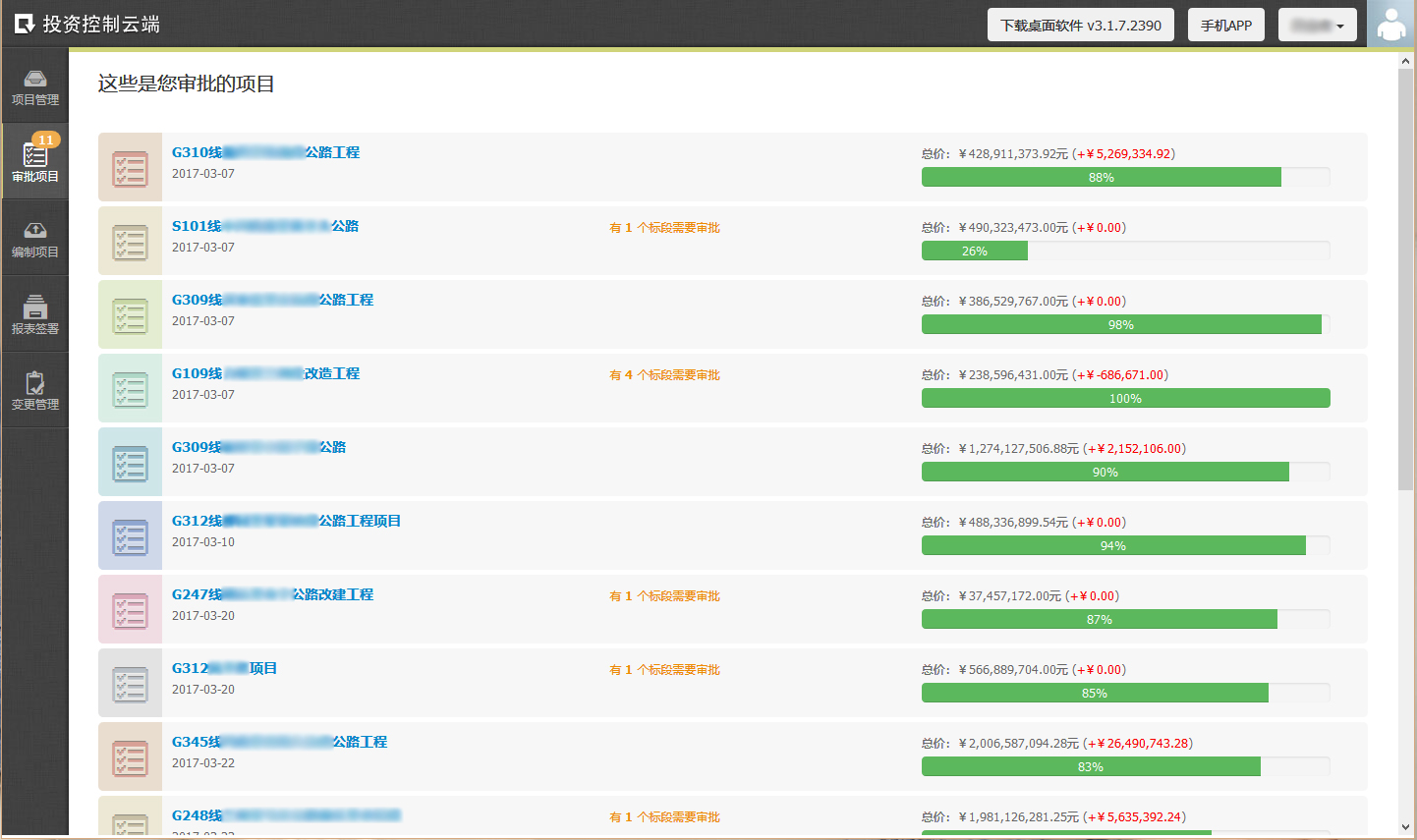Click the checklist icon for G345线 project

130,756
